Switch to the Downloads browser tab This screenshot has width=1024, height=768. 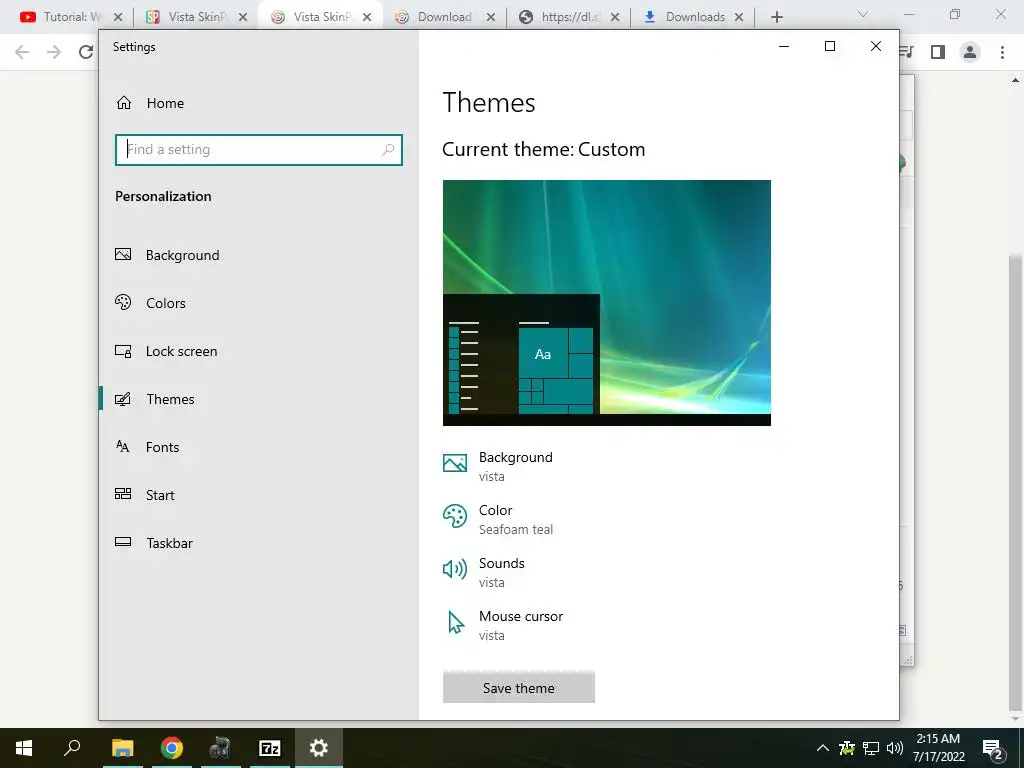(x=694, y=17)
